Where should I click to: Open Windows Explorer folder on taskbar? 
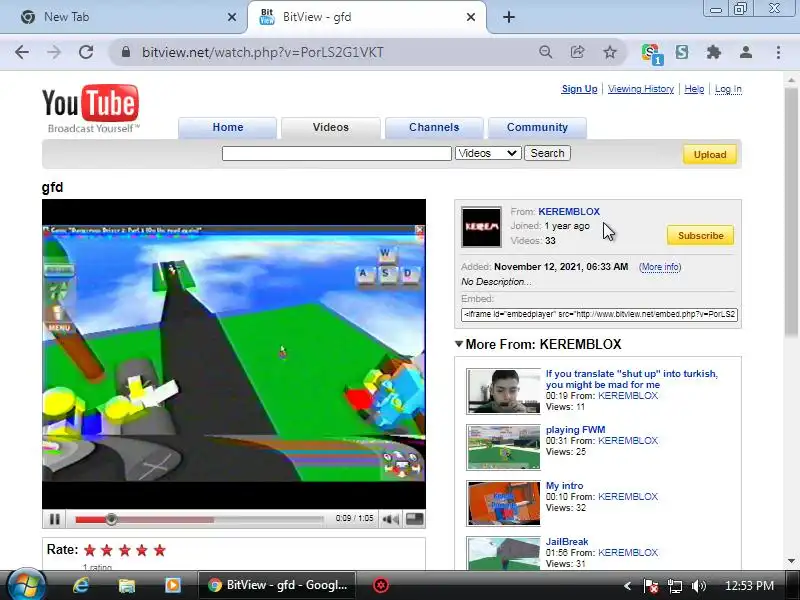tap(127, 585)
